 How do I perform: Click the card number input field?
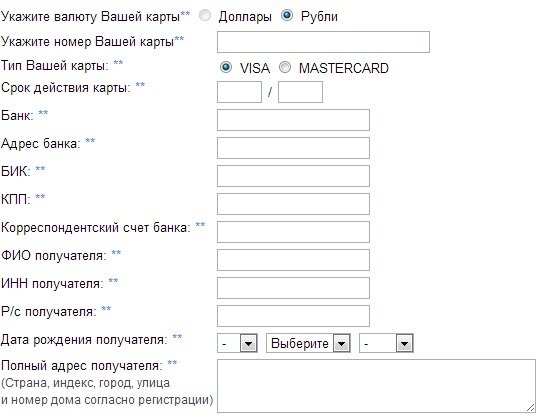[x=323, y=42]
